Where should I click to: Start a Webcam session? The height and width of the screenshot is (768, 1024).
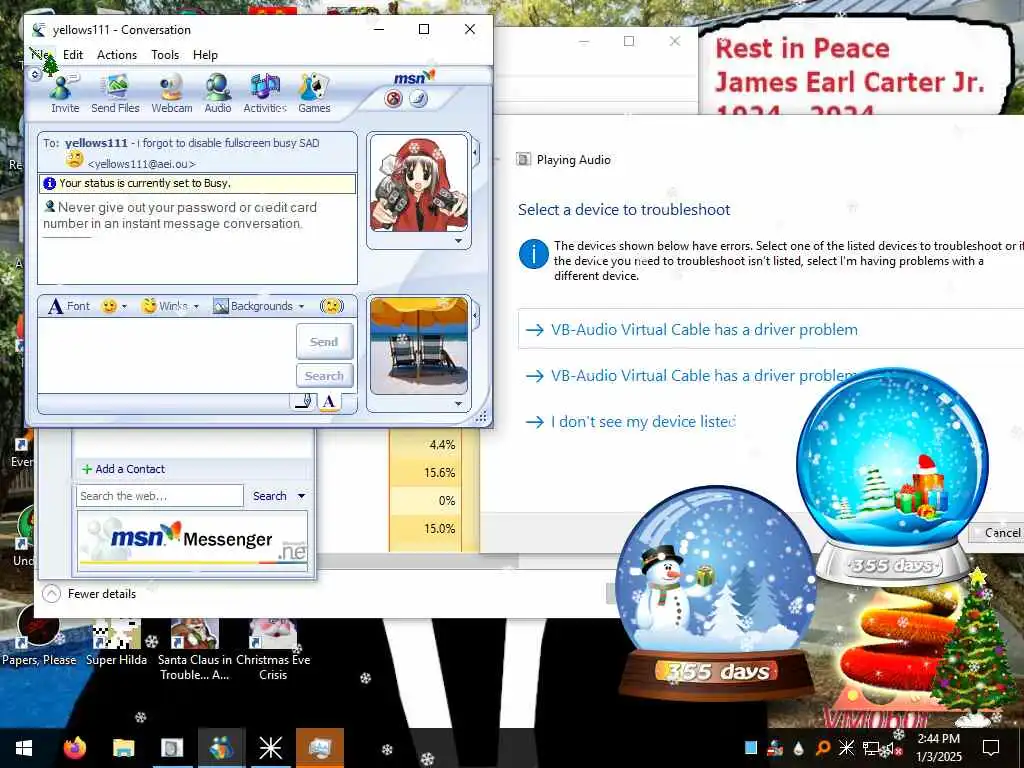(x=172, y=94)
